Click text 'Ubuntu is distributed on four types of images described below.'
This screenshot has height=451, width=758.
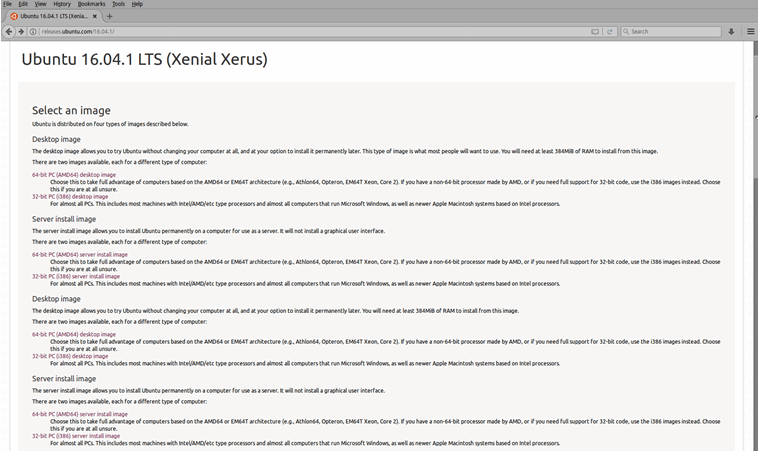110,124
